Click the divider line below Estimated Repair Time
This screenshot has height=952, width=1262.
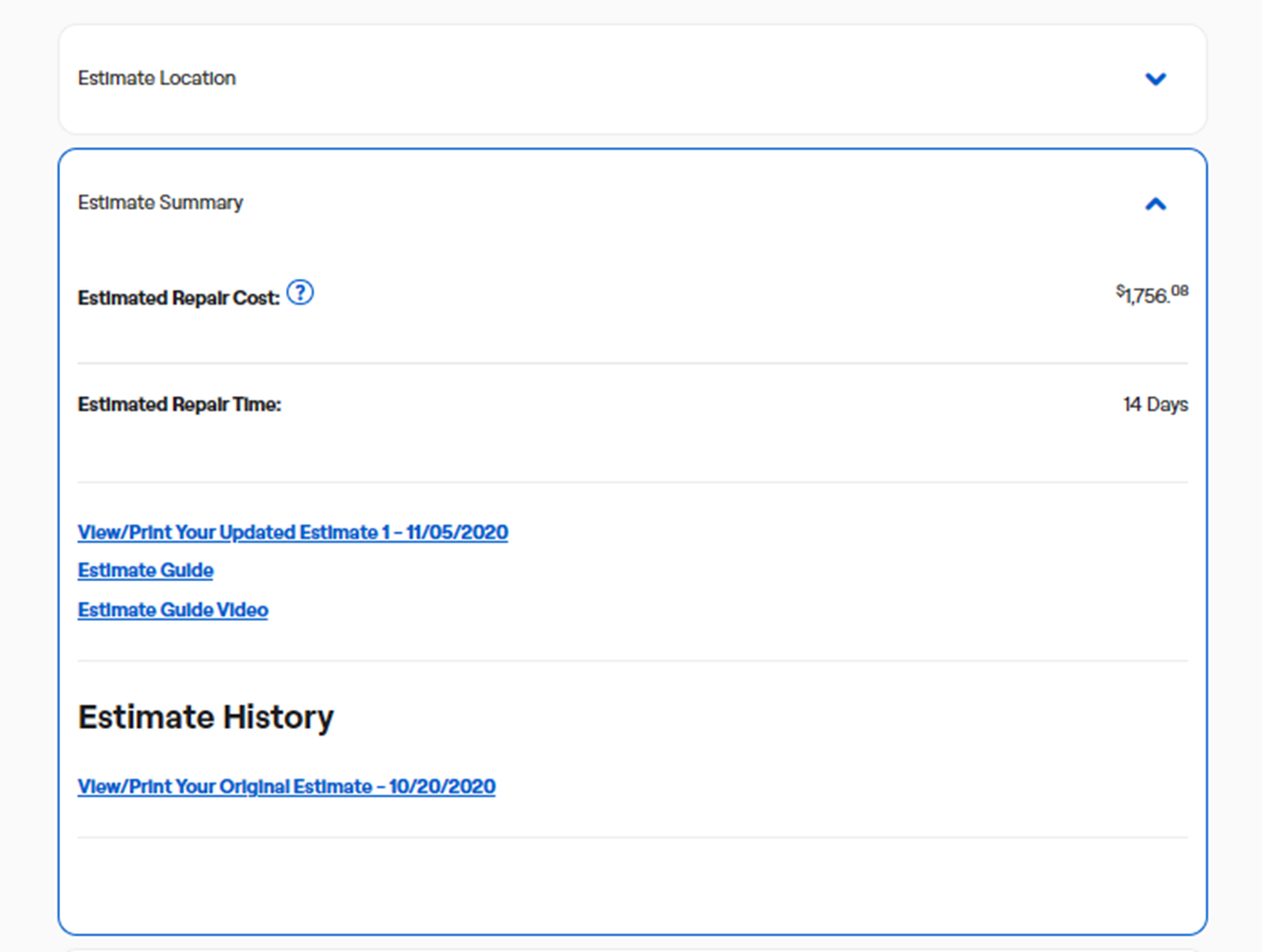pyautogui.click(x=632, y=482)
